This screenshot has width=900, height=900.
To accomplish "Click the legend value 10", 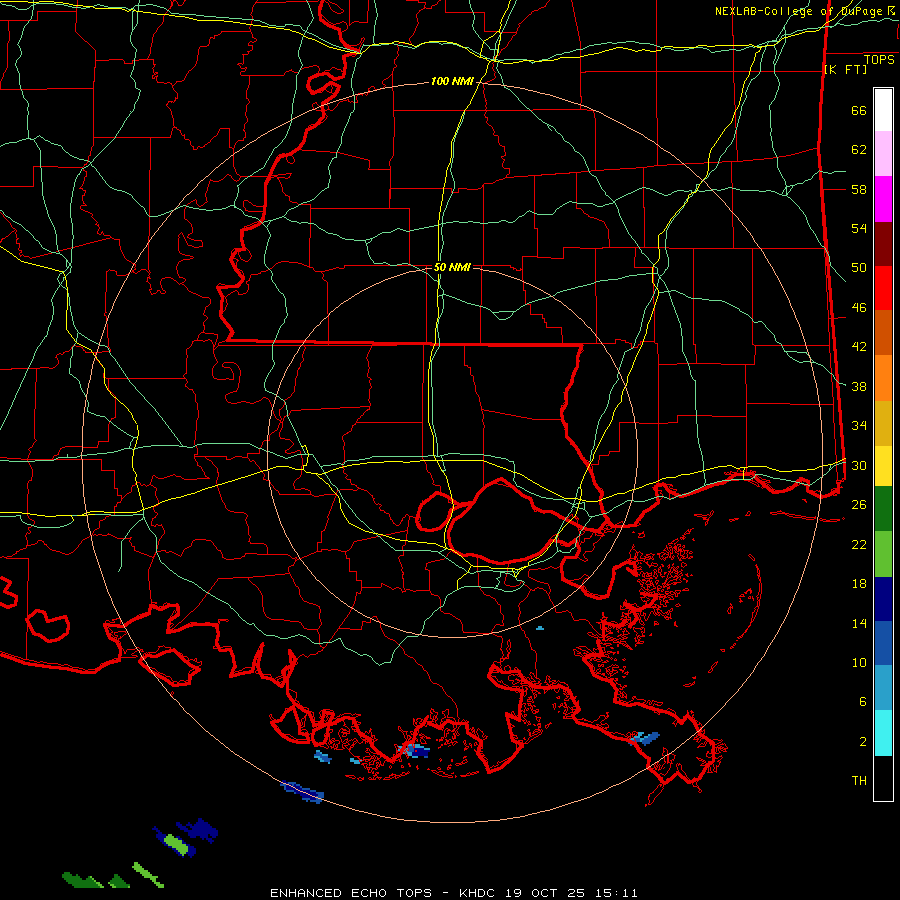I will [859, 662].
